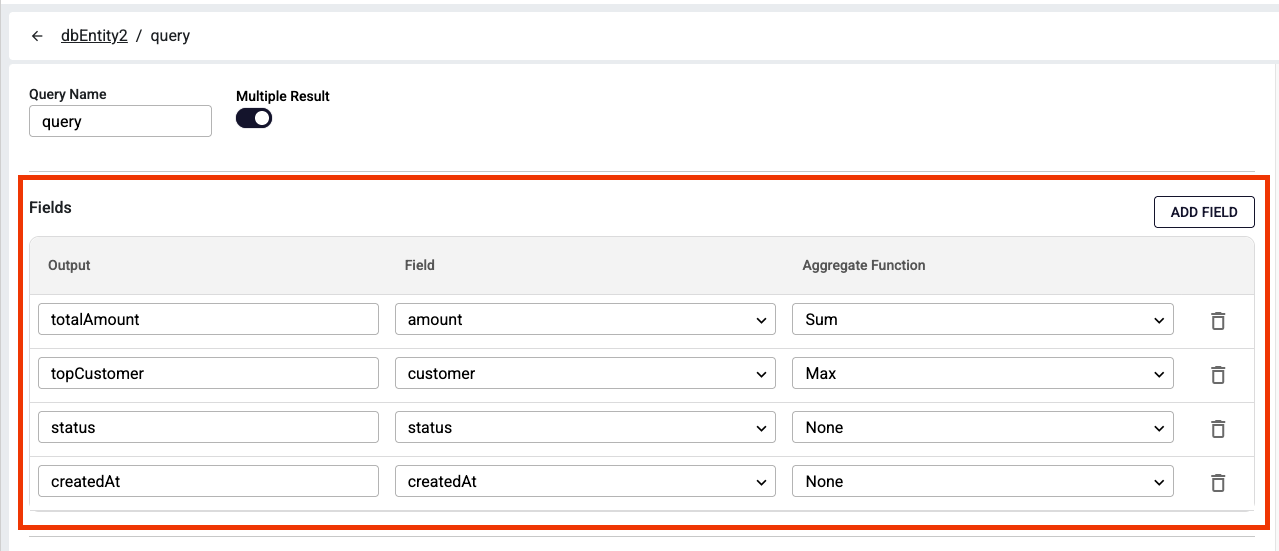Click the Query Name input field
This screenshot has width=1279, height=551.
click(x=120, y=121)
